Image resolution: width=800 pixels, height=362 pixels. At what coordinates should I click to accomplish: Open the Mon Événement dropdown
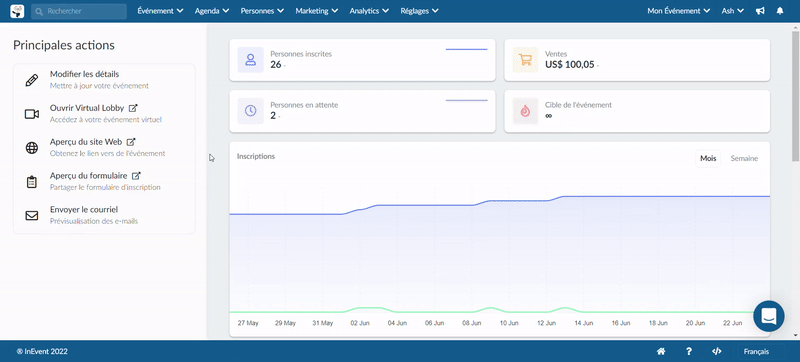coord(679,11)
